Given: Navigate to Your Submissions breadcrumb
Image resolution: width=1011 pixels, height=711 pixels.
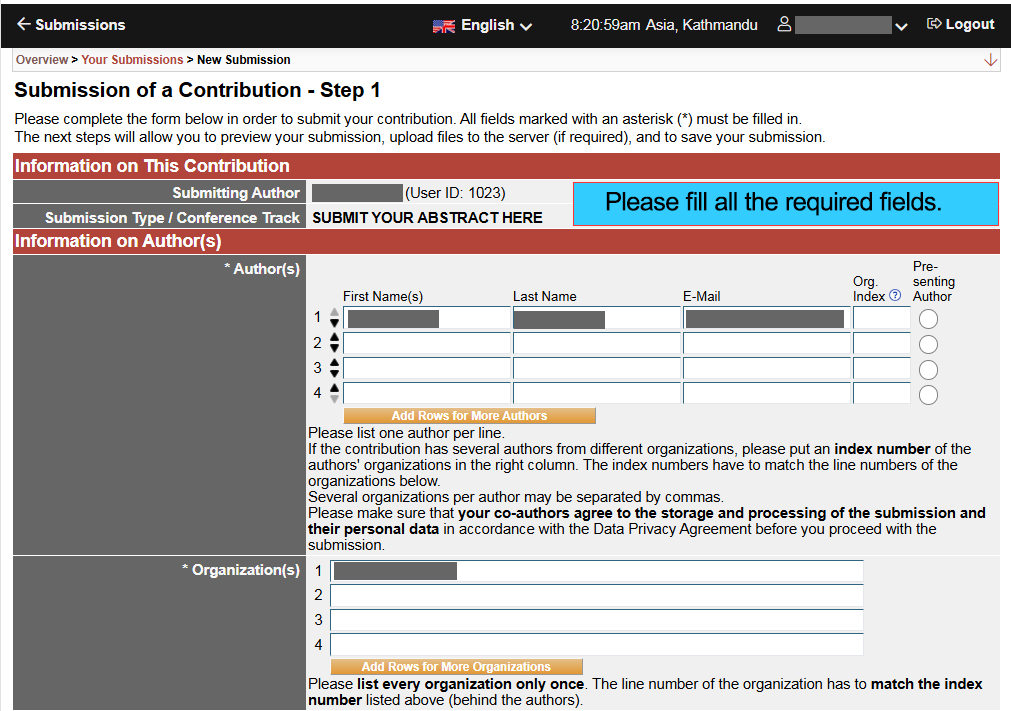Looking at the screenshot, I should (x=132, y=60).
